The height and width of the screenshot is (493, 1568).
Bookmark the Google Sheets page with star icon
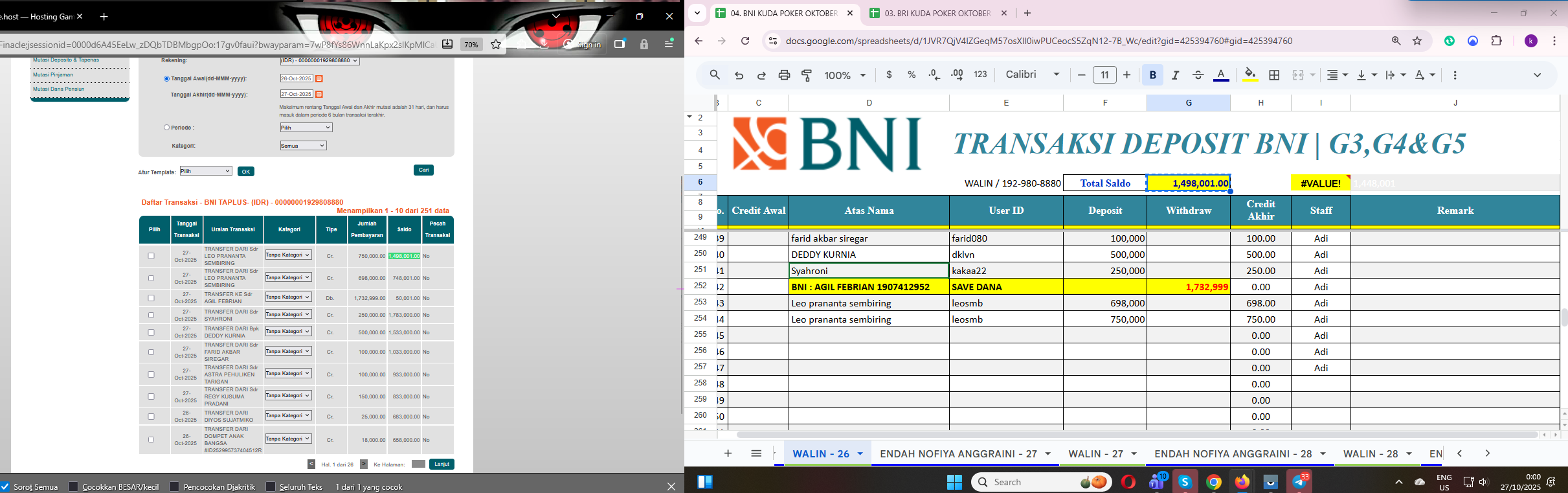(x=1417, y=41)
